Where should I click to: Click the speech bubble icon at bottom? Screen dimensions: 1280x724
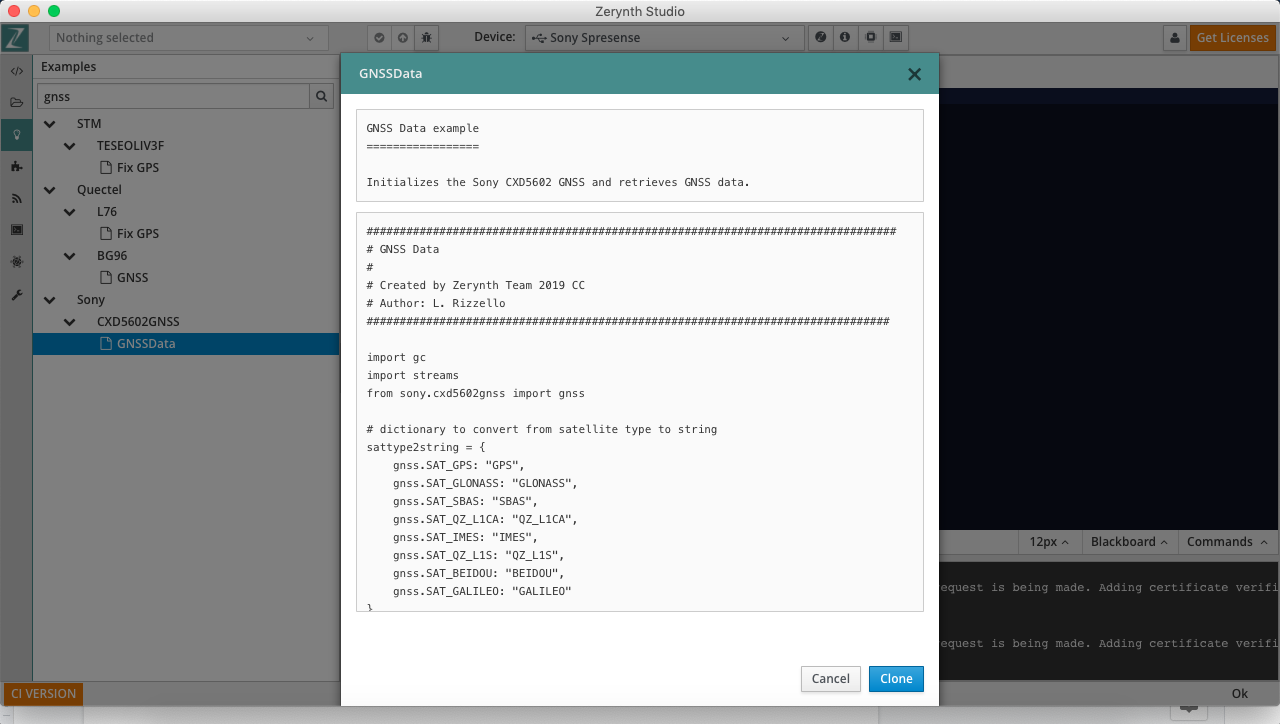tap(1189, 709)
